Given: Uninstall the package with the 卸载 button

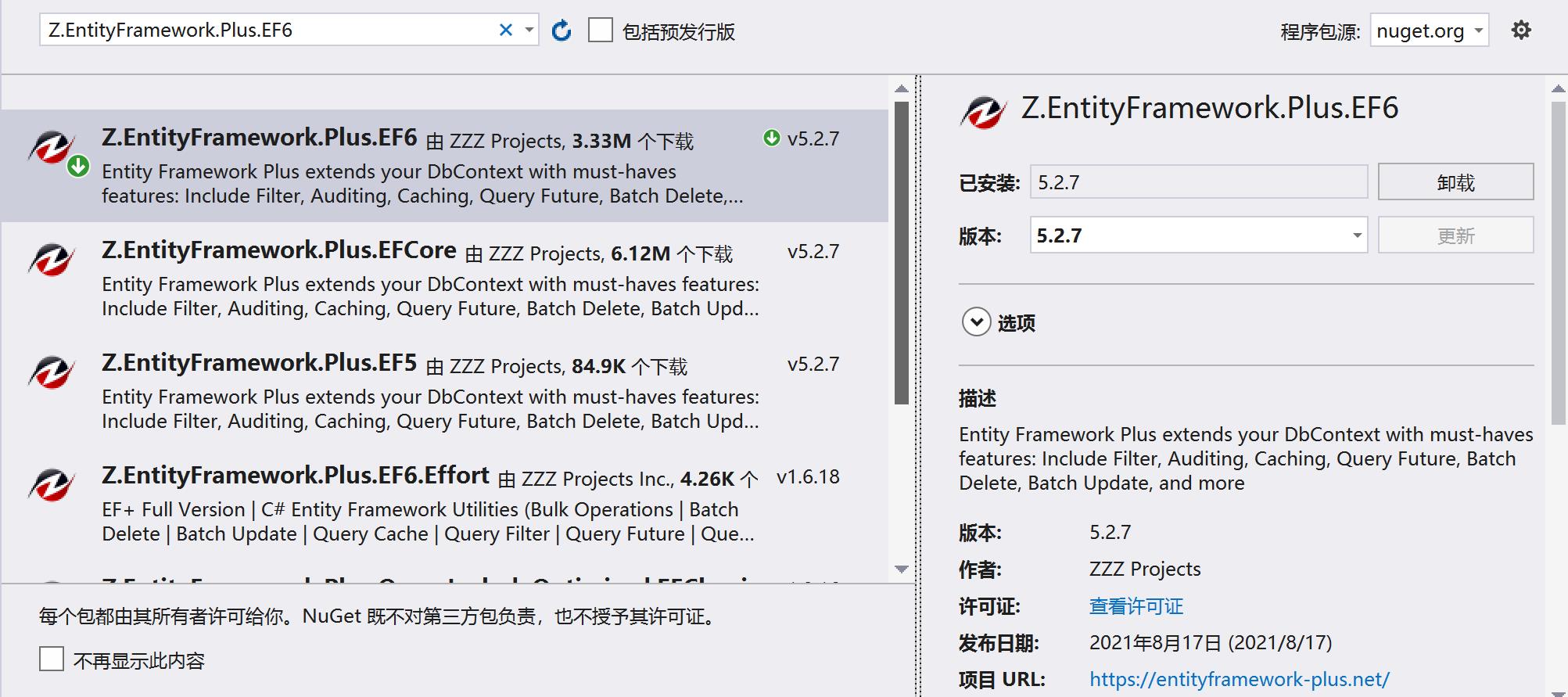Looking at the screenshot, I should [x=1455, y=182].
